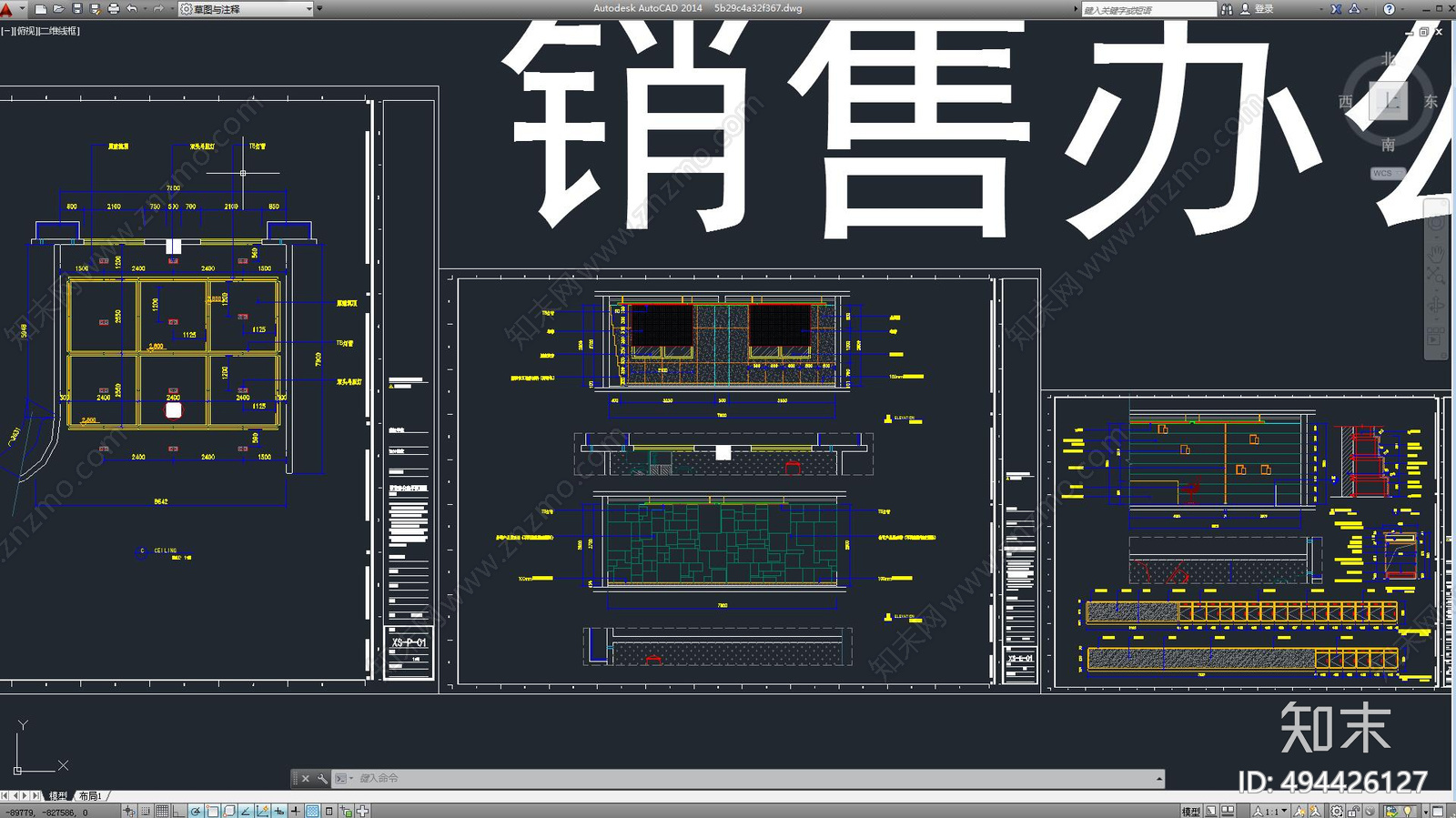The width and height of the screenshot is (1456, 818).
Task: Toggle Quick Properties in status bar
Action: pos(329,811)
